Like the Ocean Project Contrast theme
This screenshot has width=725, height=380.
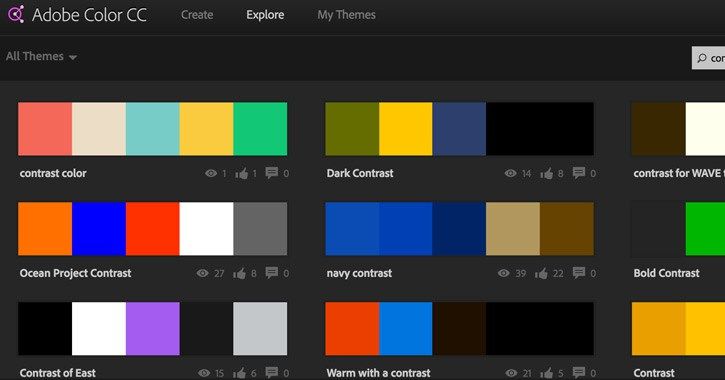click(240, 273)
